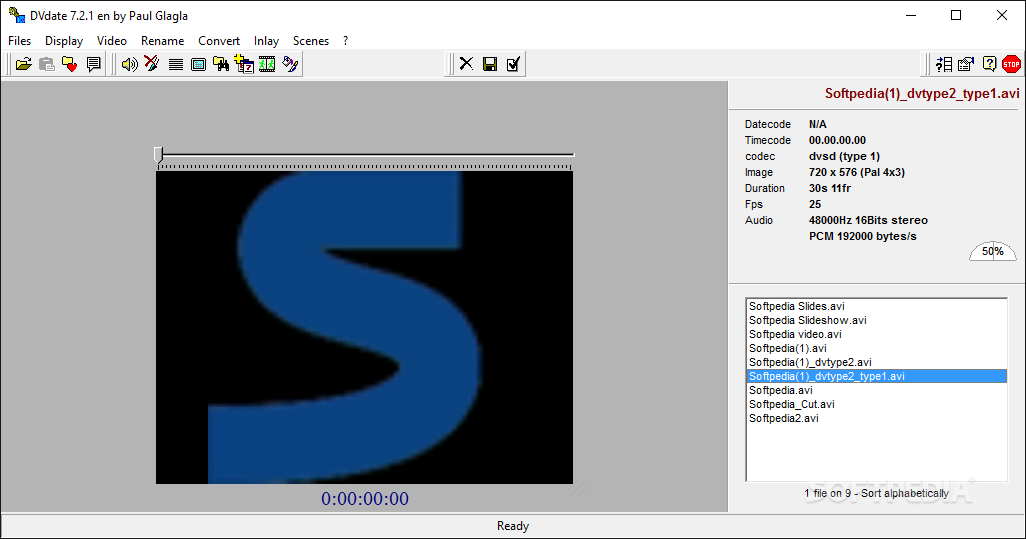Screen dimensions: 1026x539
Task: Select Softpedia Slides.avi in file list
Action: pos(876,306)
